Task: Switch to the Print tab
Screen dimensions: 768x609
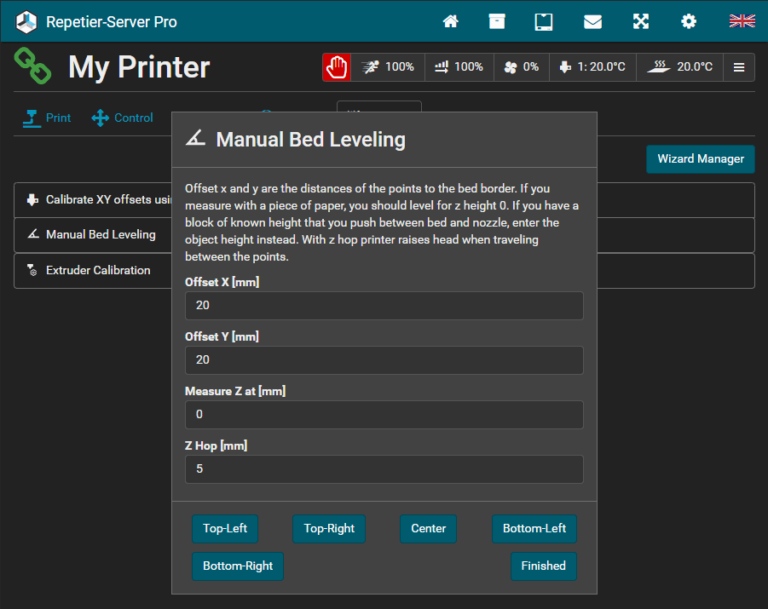Action: coord(47,118)
